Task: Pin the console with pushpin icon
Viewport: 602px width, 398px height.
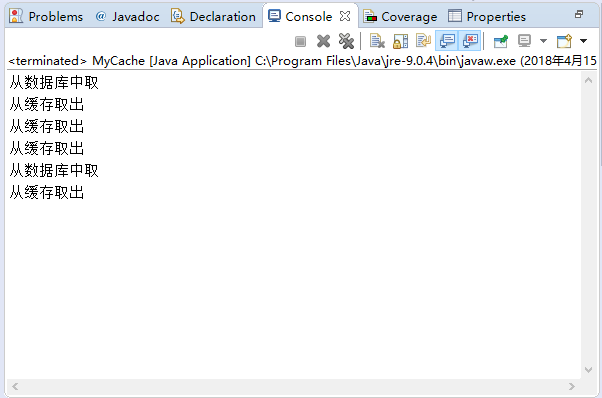Action: pos(501,41)
